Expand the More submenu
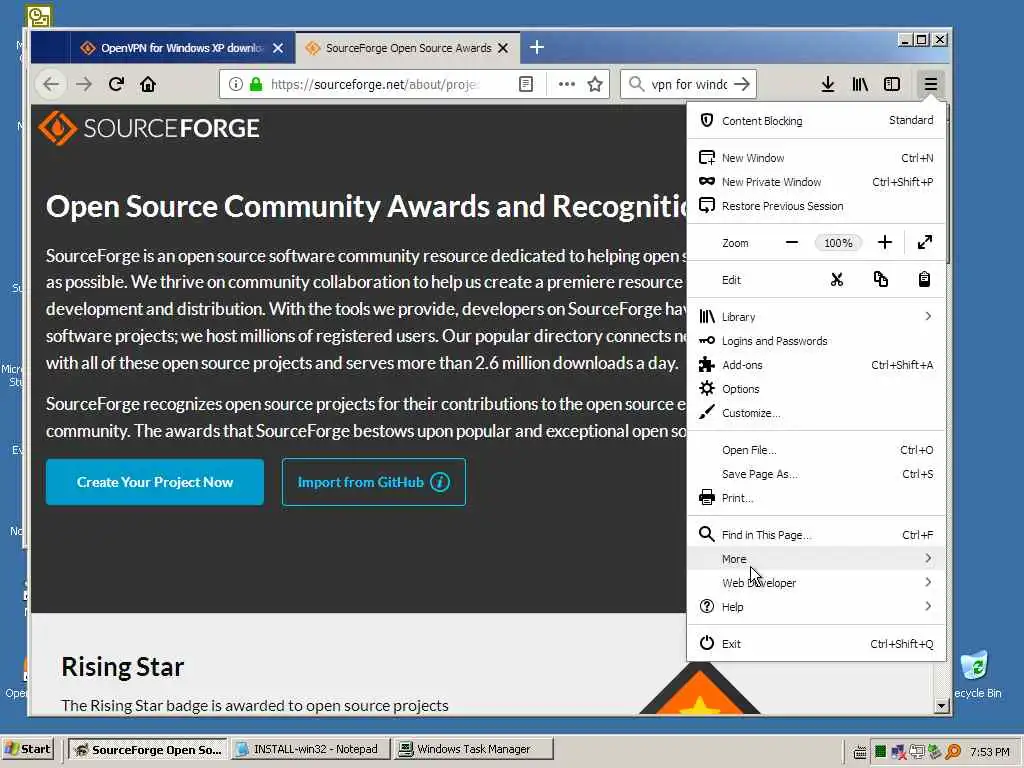Image resolution: width=1024 pixels, height=768 pixels. tap(816, 559)
